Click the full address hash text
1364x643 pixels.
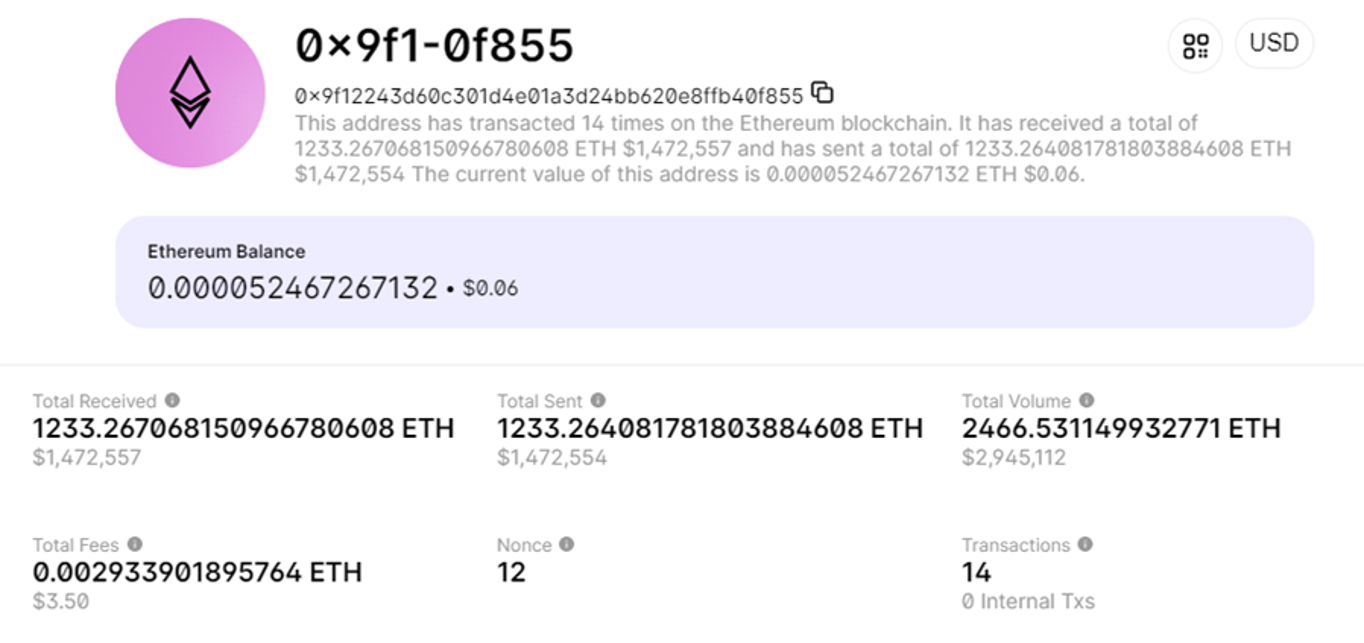click(x=549, y=96)
